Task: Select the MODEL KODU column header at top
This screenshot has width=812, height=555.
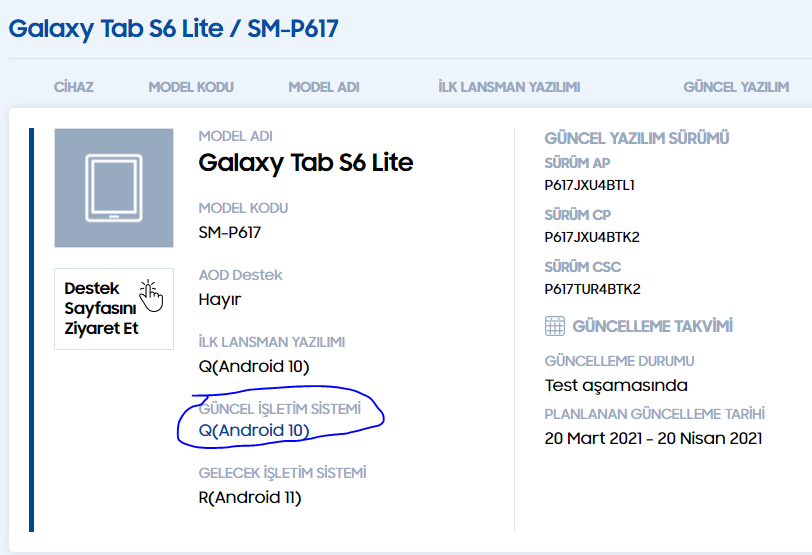Action: [191, 87]
